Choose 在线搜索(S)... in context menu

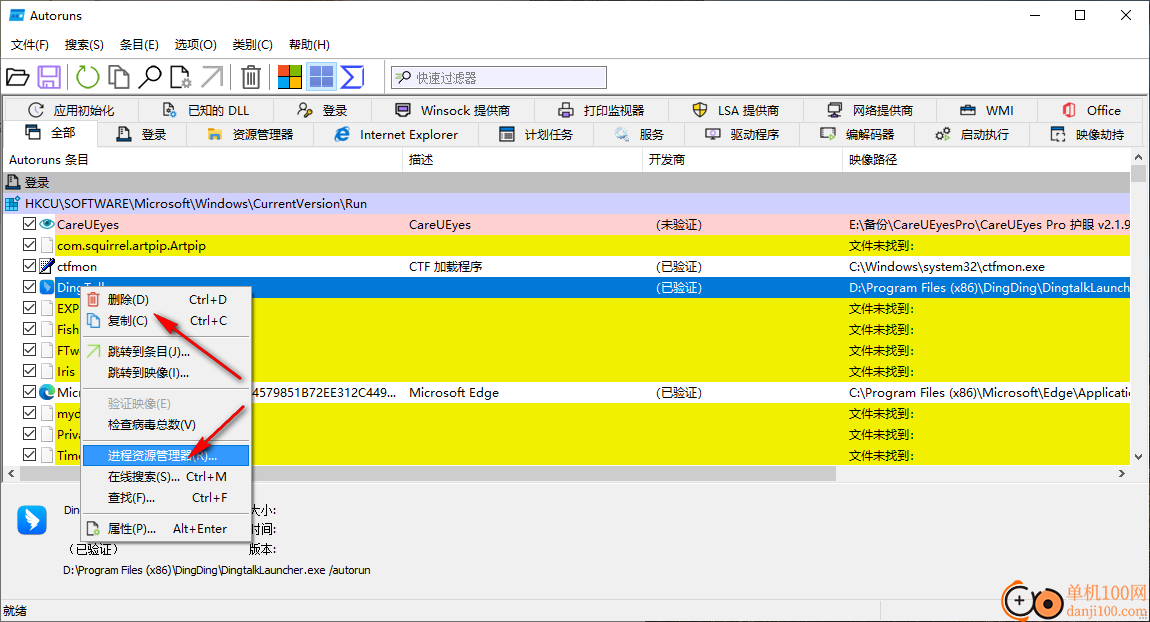(x=166, y=477)
